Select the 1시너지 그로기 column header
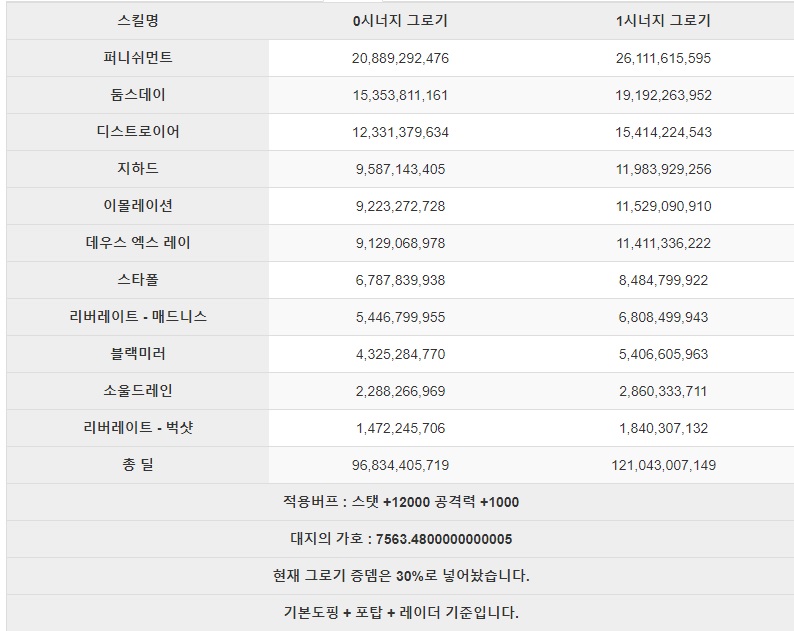 click(x=663, y=21)
